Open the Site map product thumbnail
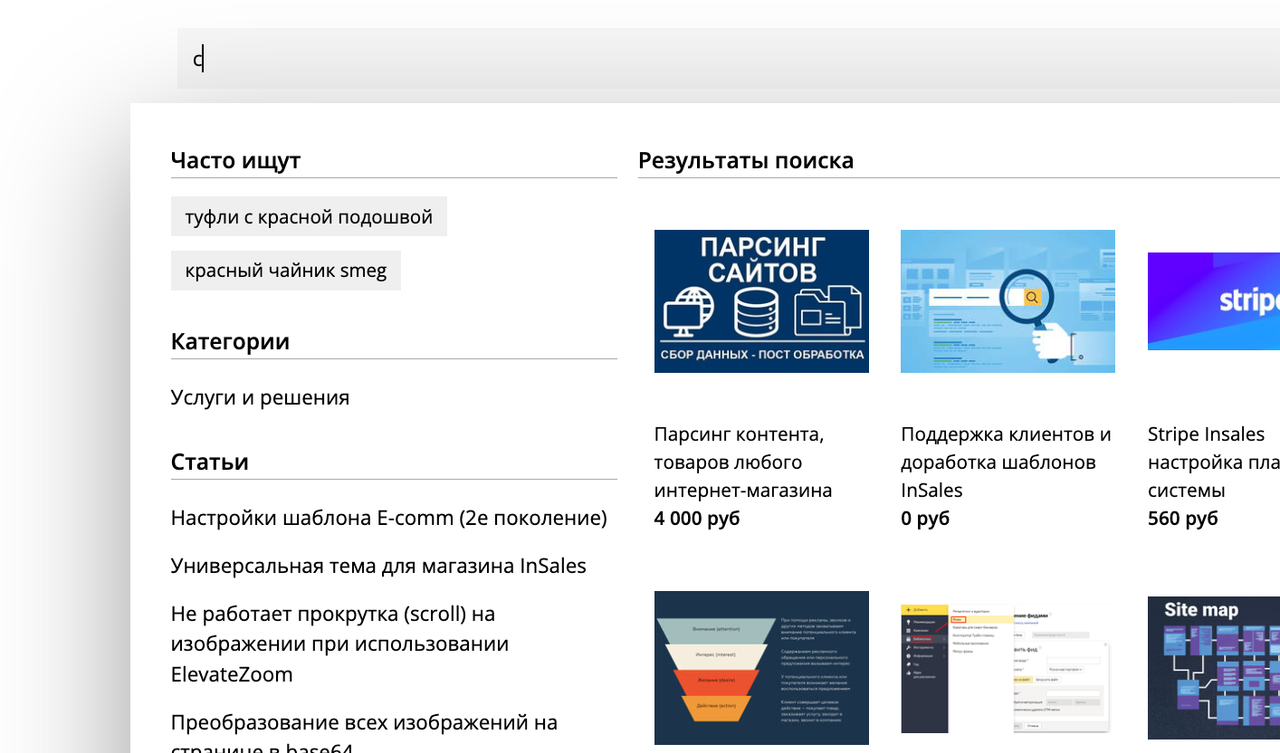The image size is (1280, 753). click(x=1214, y=668)
